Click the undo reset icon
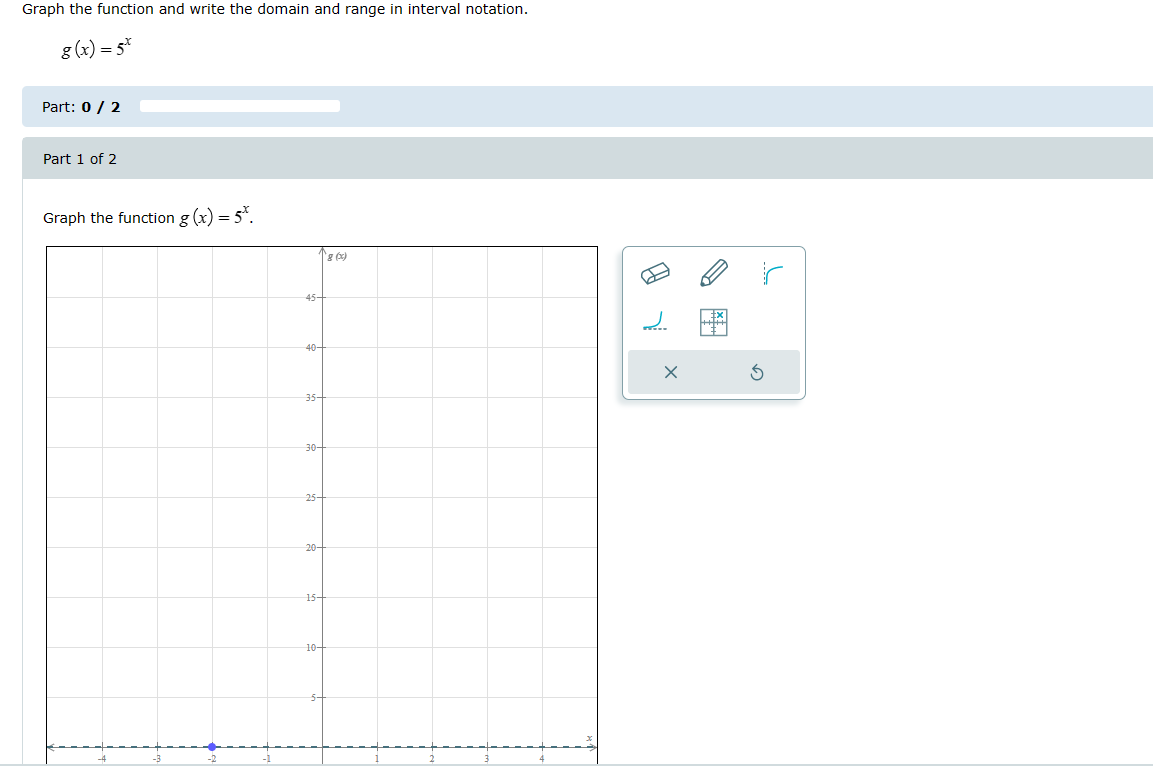The image size is (1153, 766). (x=757, y=371)
